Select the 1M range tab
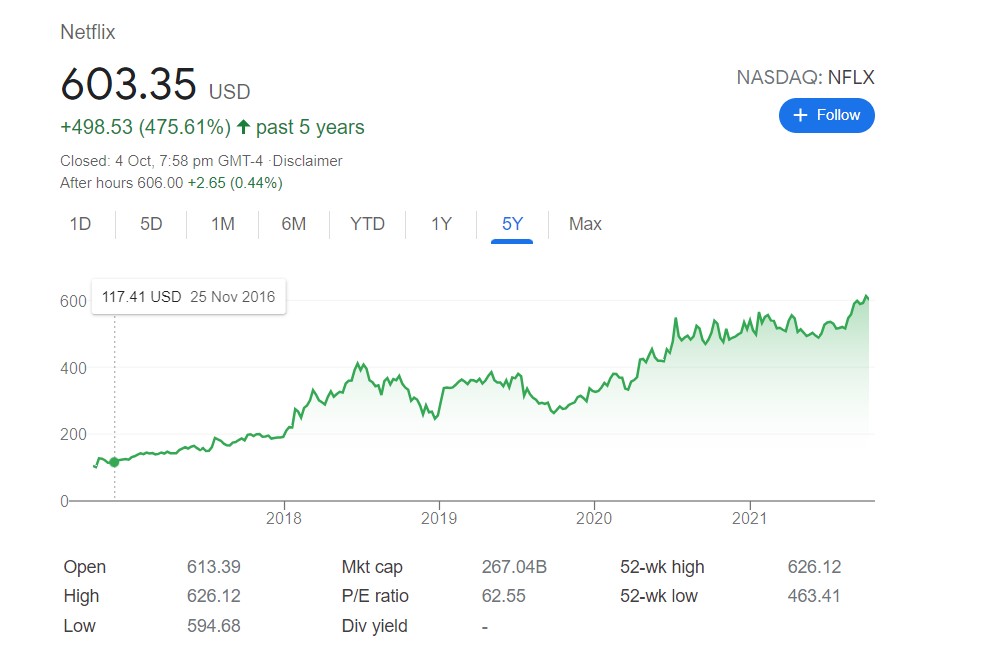The width and height of the screenshot is (983, 665). click(223, 224)
